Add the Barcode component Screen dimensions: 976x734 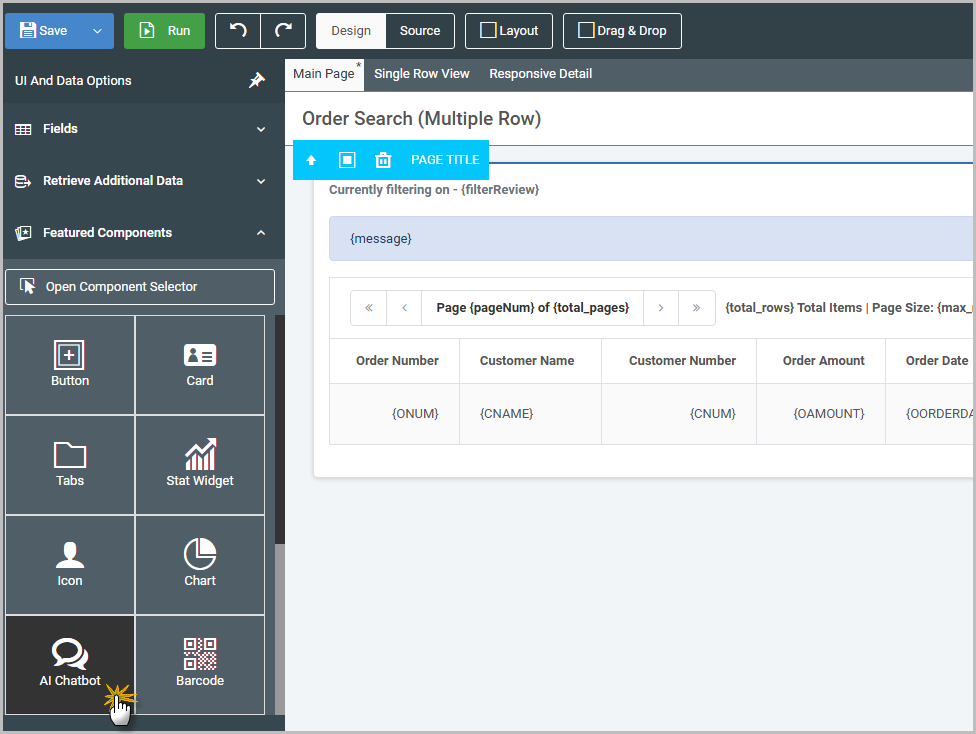point(200,664)
